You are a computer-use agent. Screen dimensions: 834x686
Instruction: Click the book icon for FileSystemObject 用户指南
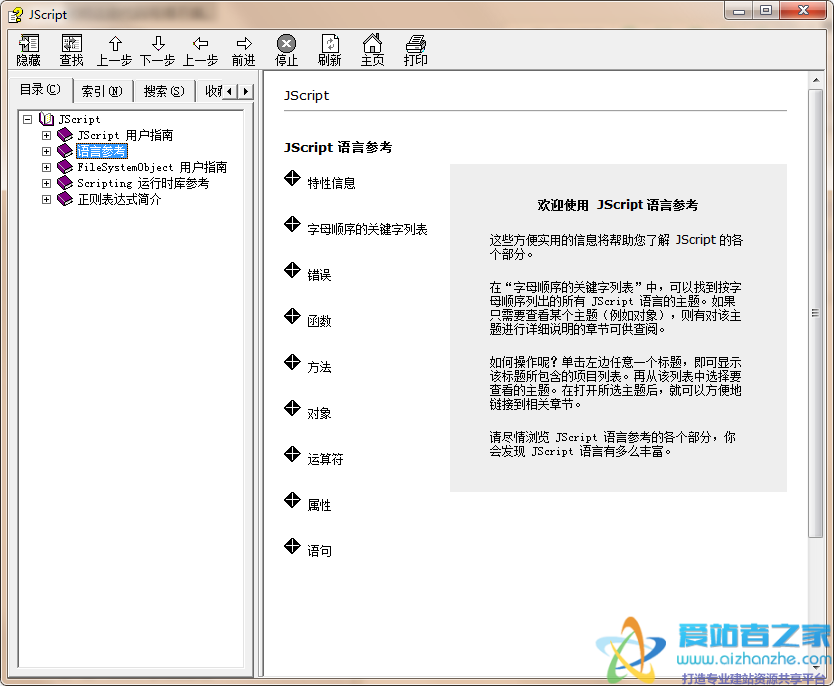pos(65,167)
